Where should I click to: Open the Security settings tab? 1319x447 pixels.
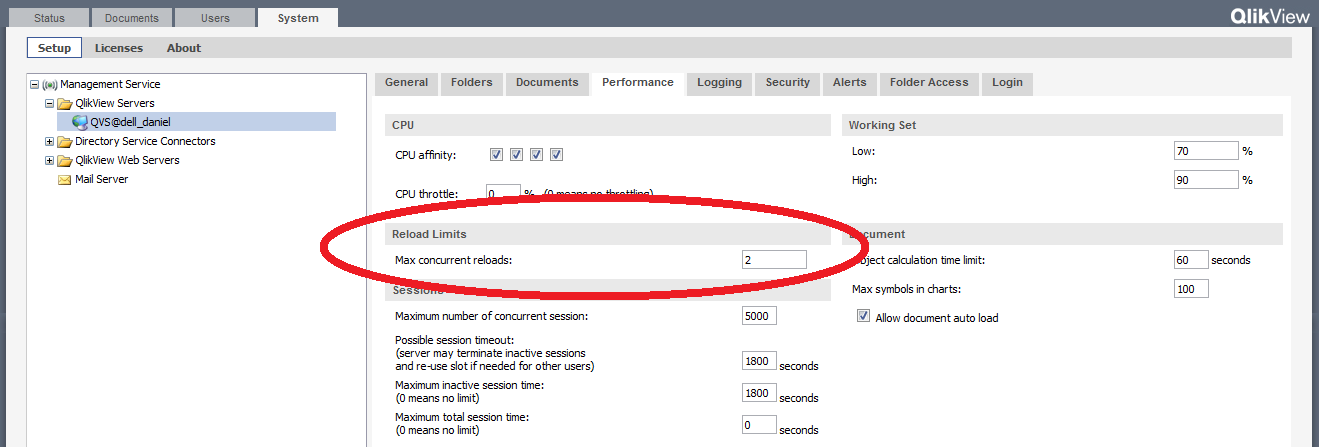click(788, 83)
